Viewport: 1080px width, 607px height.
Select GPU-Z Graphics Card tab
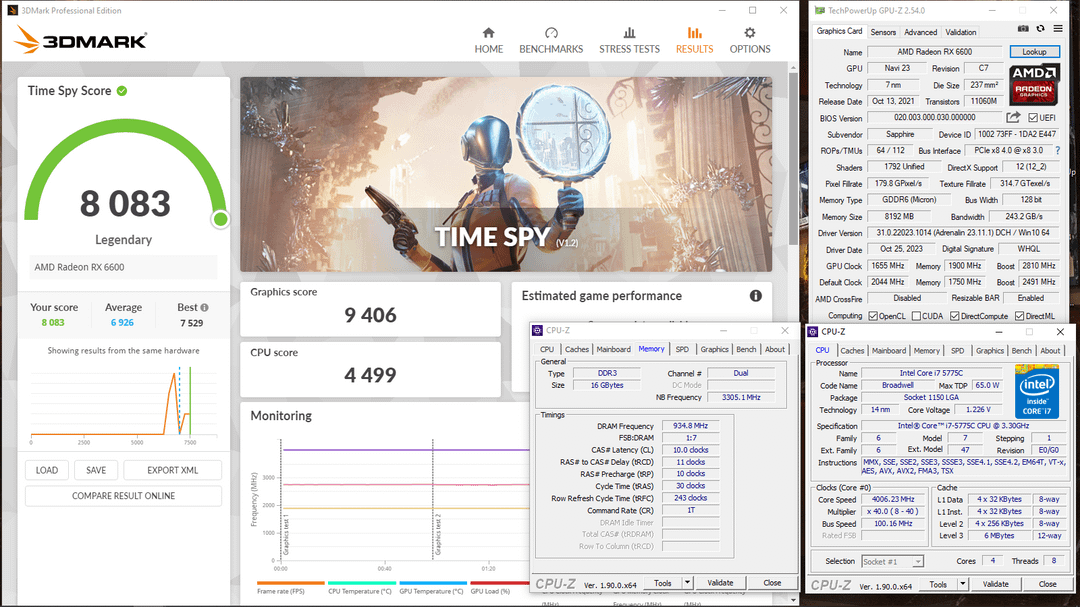(x=839, y=31)
